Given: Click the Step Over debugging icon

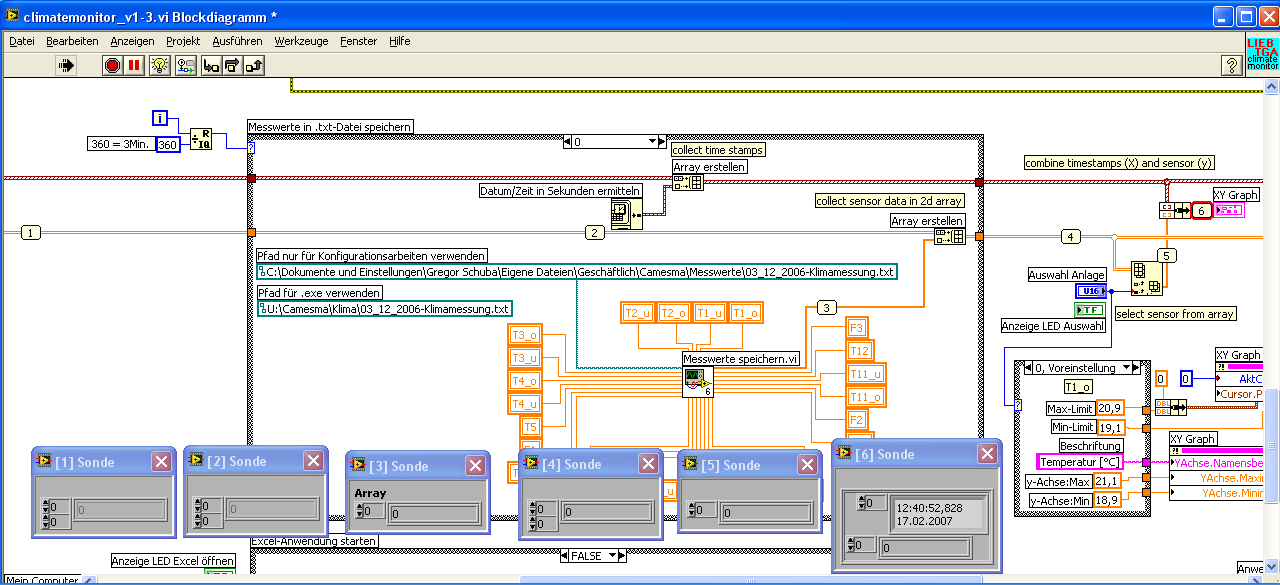Looking at the screenshot, I should (x=232, y=65).
